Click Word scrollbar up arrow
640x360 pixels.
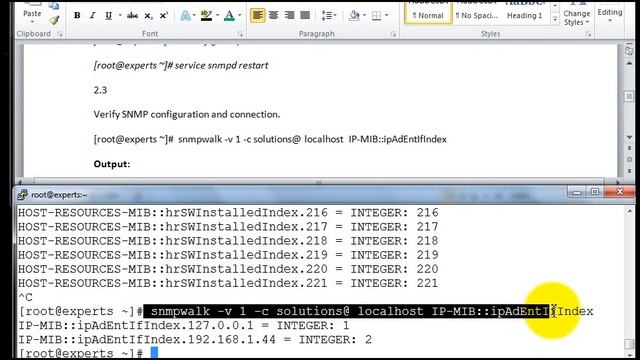[629, 63]
